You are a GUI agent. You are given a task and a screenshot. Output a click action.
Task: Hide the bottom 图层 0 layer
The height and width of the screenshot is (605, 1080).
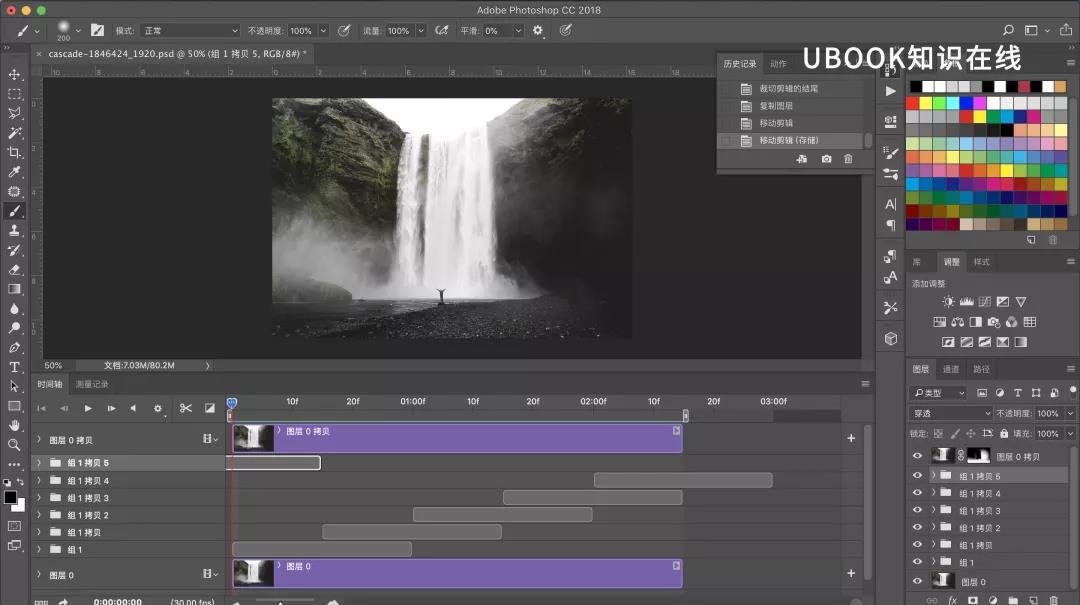coord(917,581)
